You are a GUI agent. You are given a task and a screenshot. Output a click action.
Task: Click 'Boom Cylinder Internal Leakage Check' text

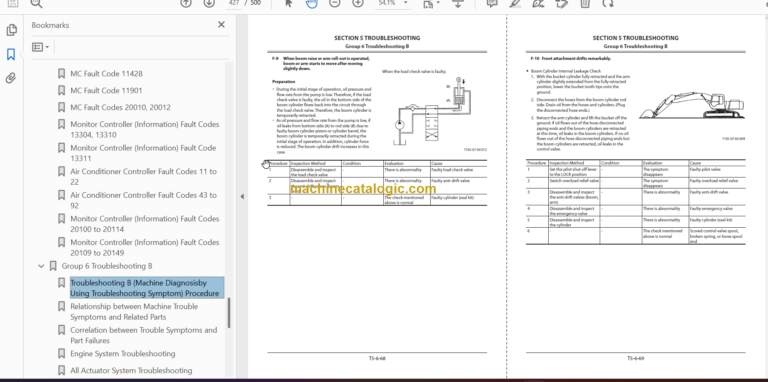(566, 71)
